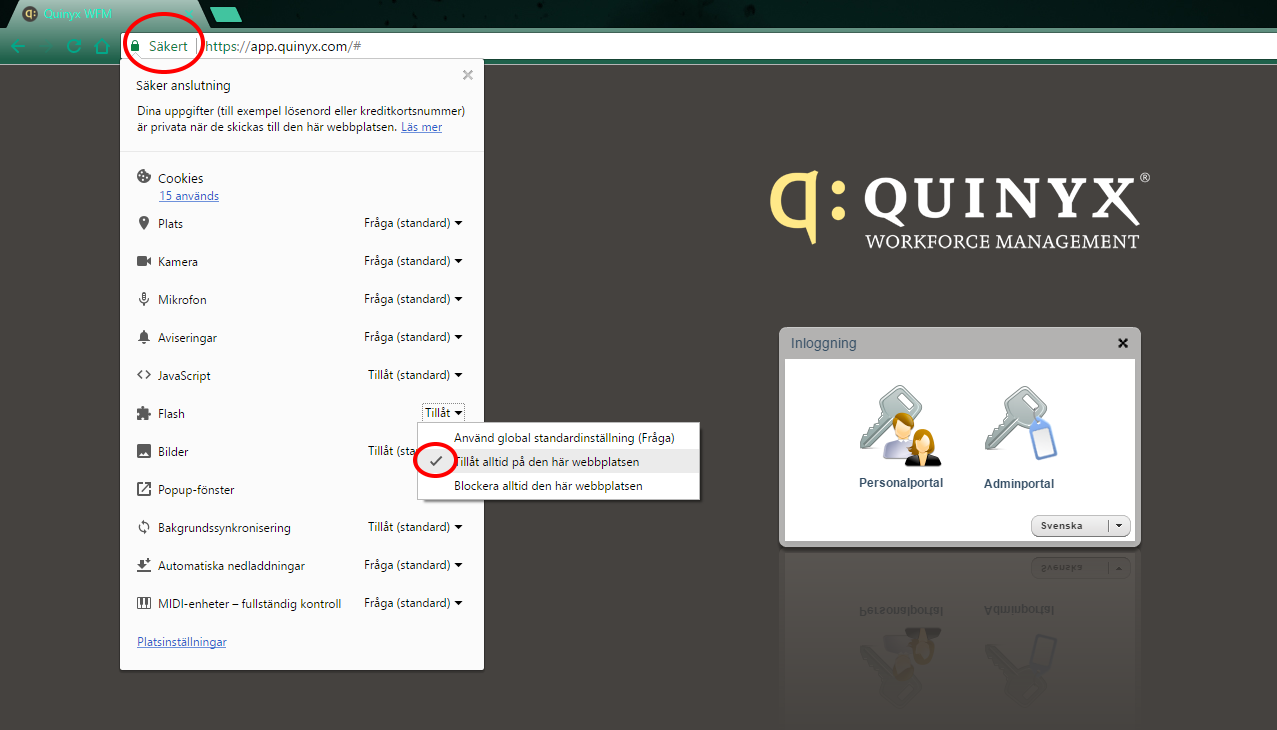This screenshot has width=1277, height=730.
Task: Click the Plats location pin icon
Action: (143, 223)
